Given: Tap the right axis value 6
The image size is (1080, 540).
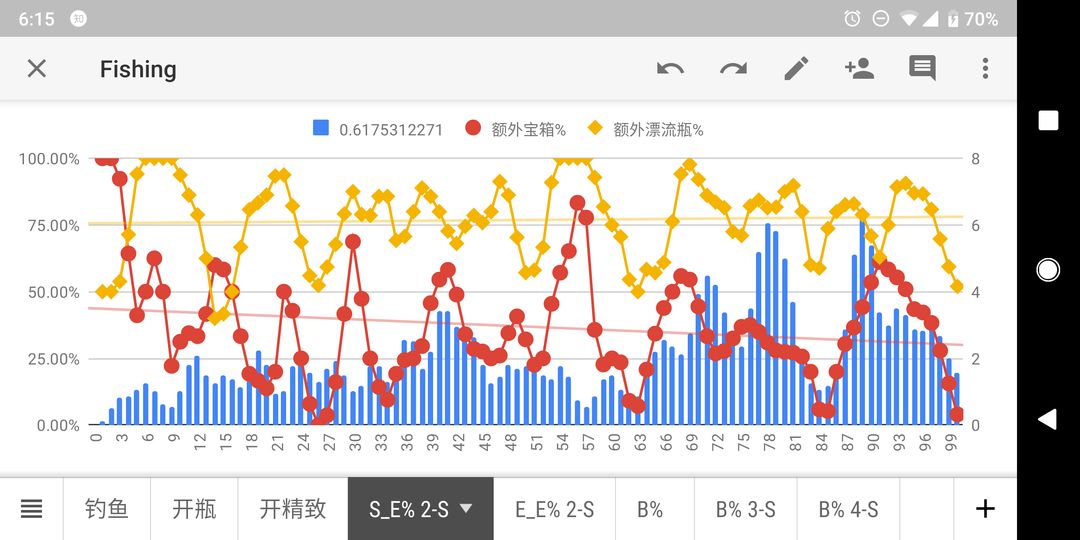Looking at the screenshot, I should coord(975,225).
